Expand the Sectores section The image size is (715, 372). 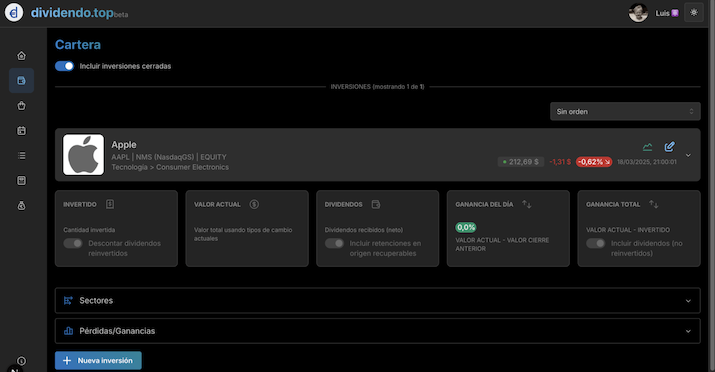[x=378, y=300]
